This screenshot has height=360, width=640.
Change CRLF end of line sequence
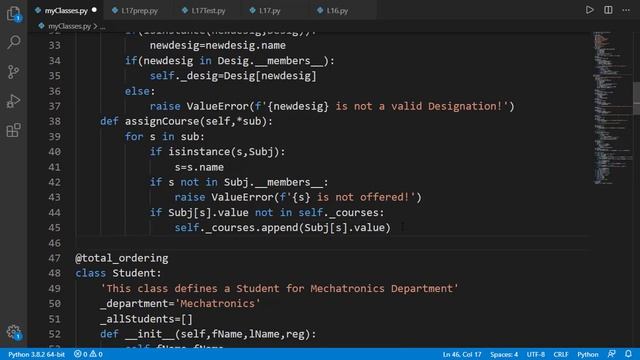click(560, 354)
